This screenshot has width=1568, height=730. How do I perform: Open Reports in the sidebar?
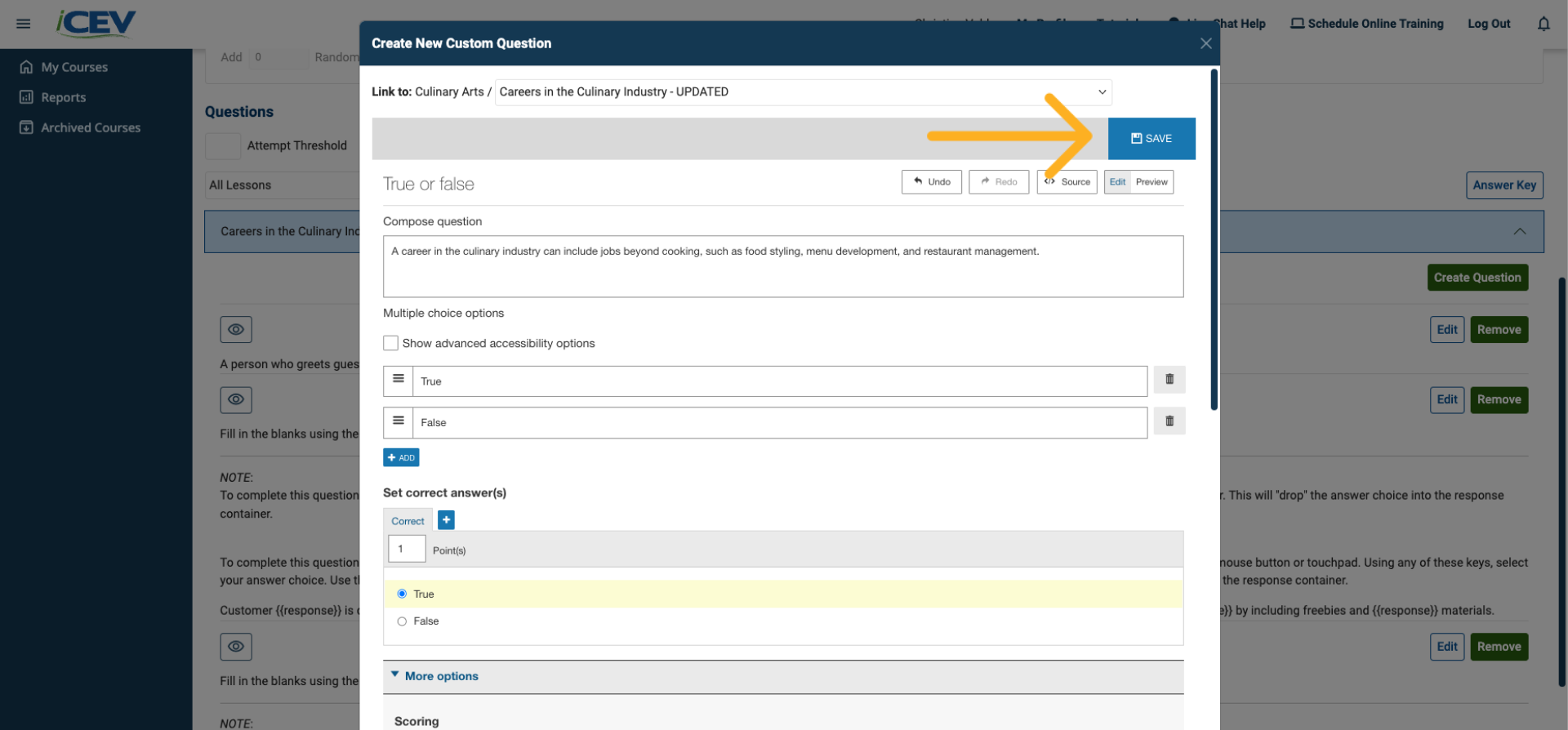(x=63, y=97)
